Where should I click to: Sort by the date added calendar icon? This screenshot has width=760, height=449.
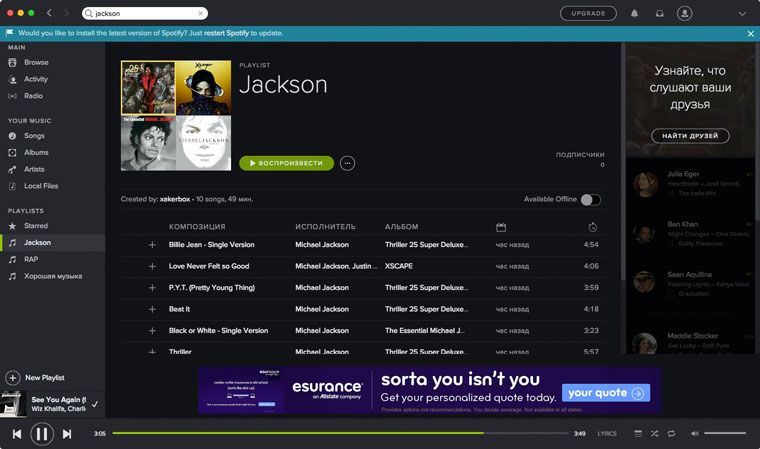click(501, 227)
